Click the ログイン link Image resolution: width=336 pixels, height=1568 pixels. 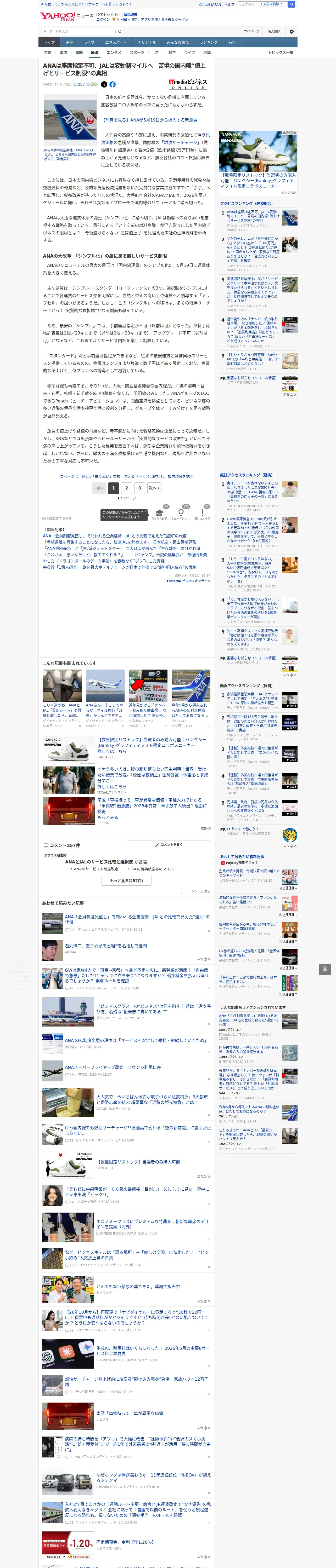tap(103, 20)
